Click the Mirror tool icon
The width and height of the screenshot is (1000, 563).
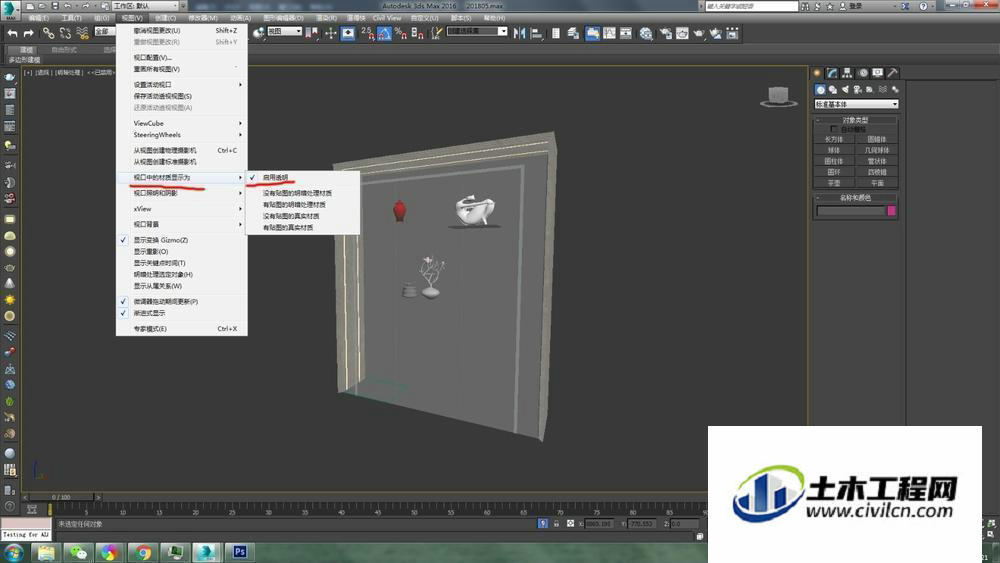tap(520, 33)
